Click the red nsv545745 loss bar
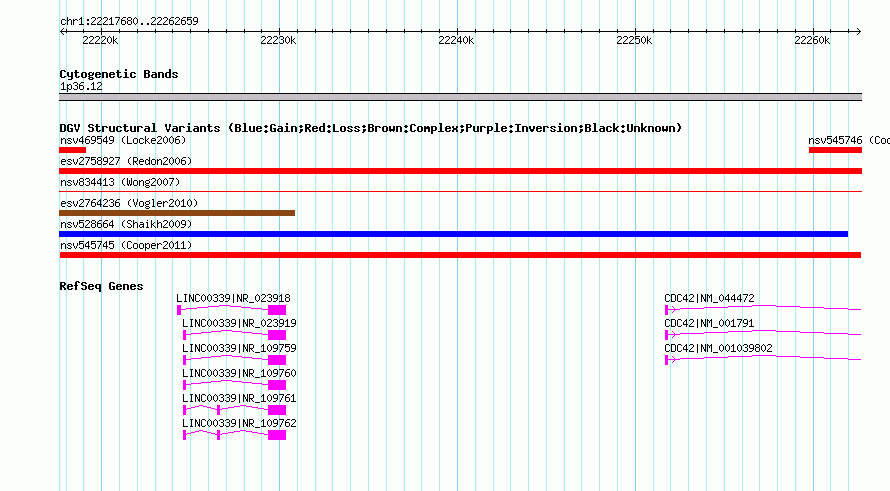The image size is (890, 491). pos(460,255)
